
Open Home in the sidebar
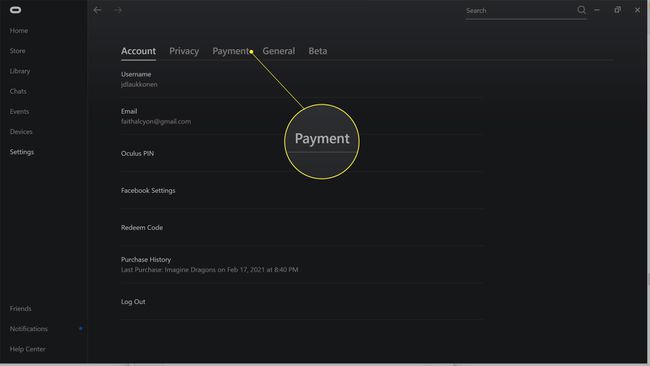tap(19, 31)
